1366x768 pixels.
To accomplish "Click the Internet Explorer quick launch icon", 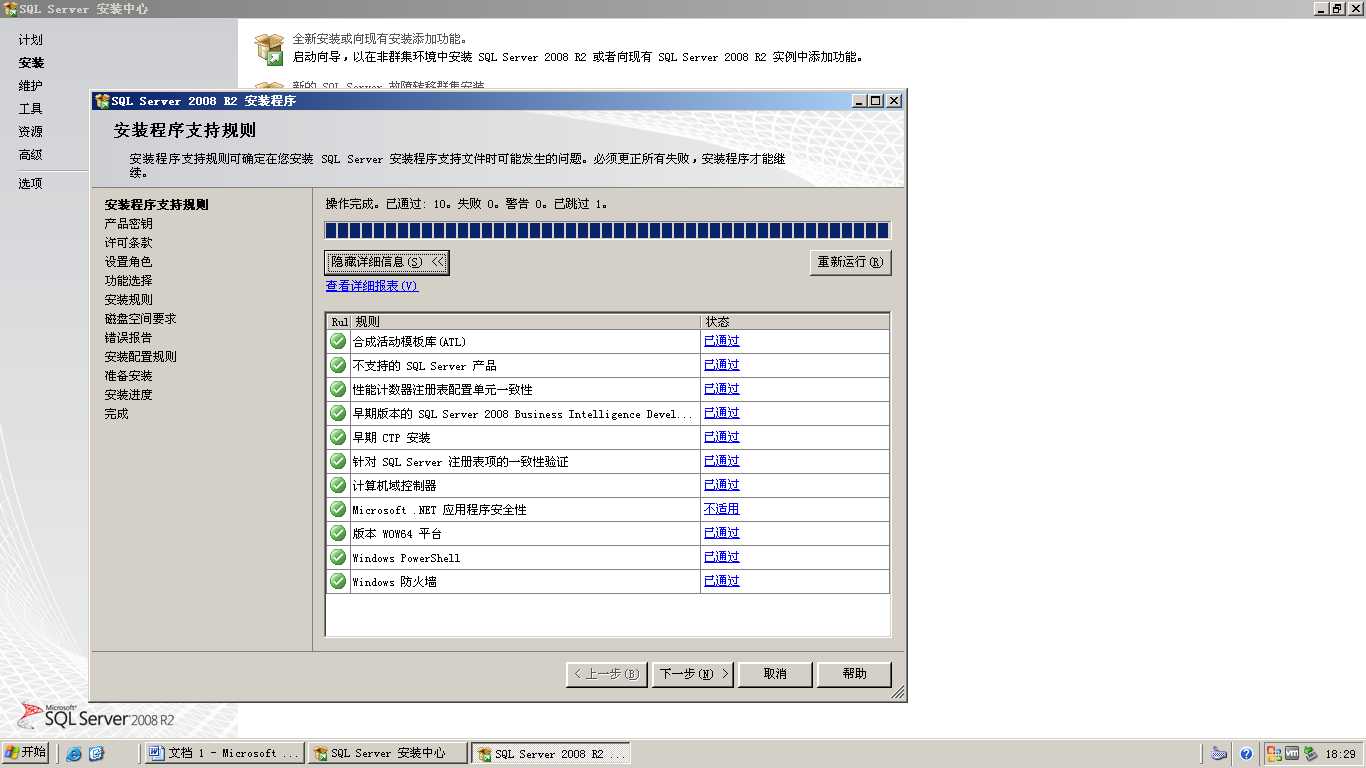I will click(74, 754).
